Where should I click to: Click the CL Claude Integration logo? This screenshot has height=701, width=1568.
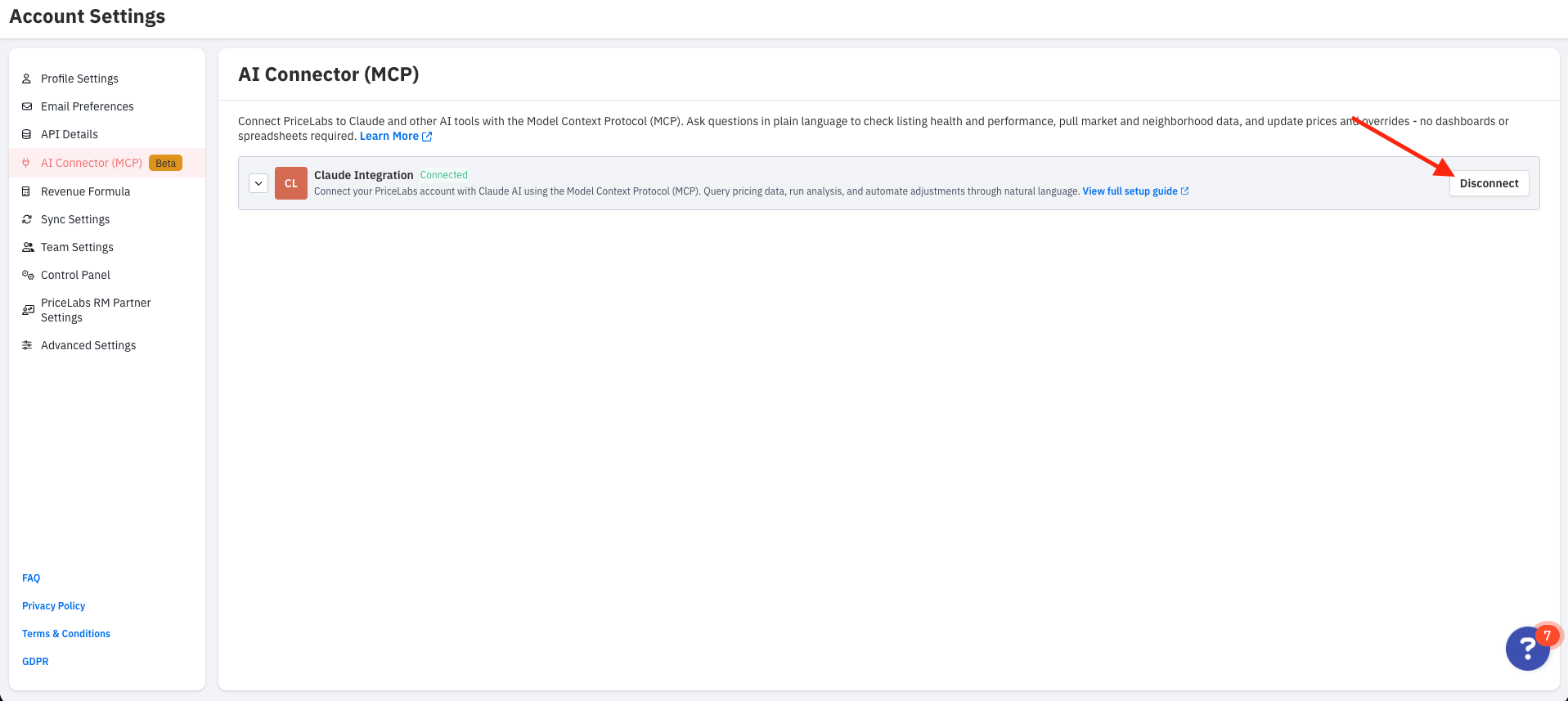tap(291, 183)
